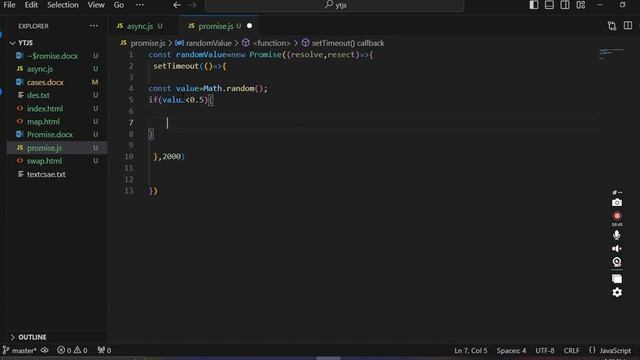640x360 pixels.
Task: Toggle the recorder speaker audio
Action: 617,249
